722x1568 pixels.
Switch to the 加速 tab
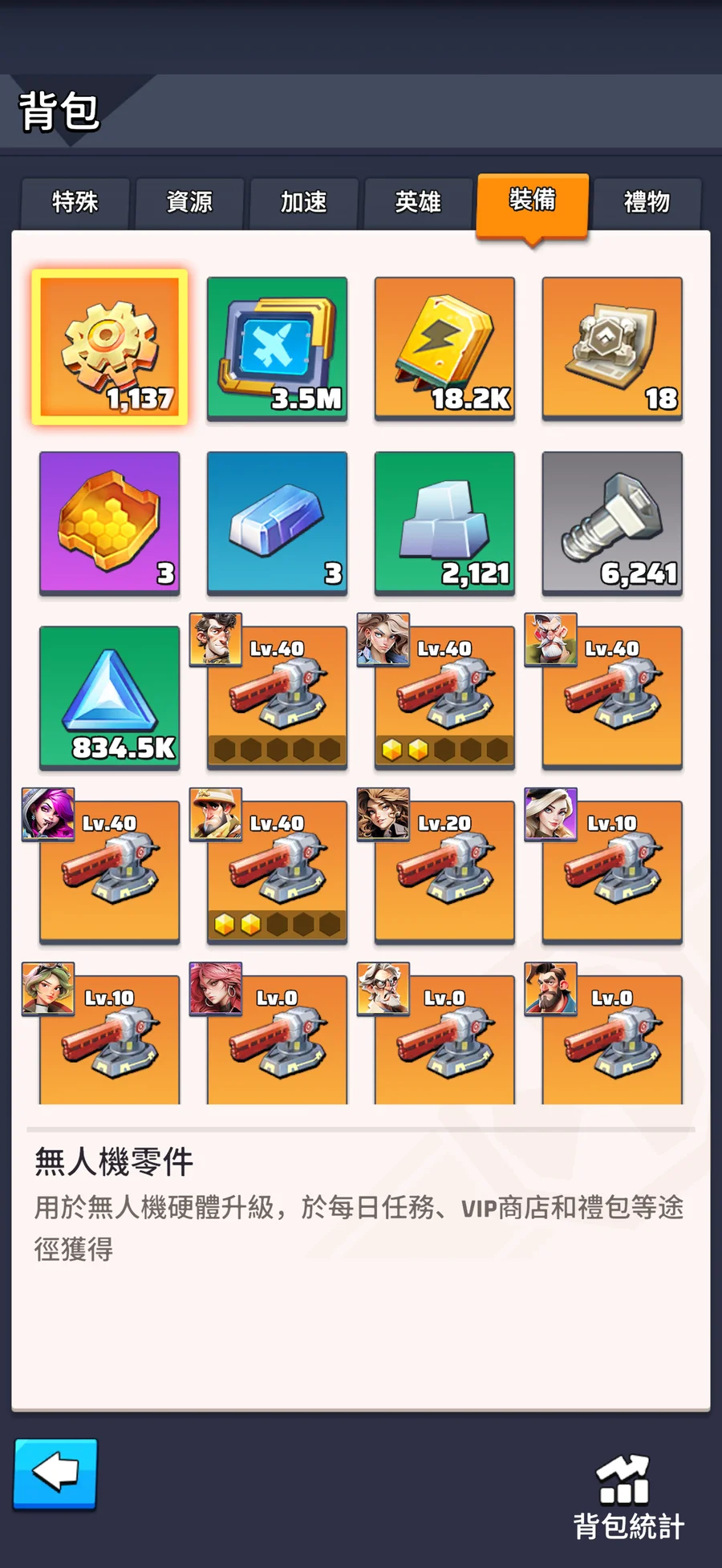click(304, 202)
